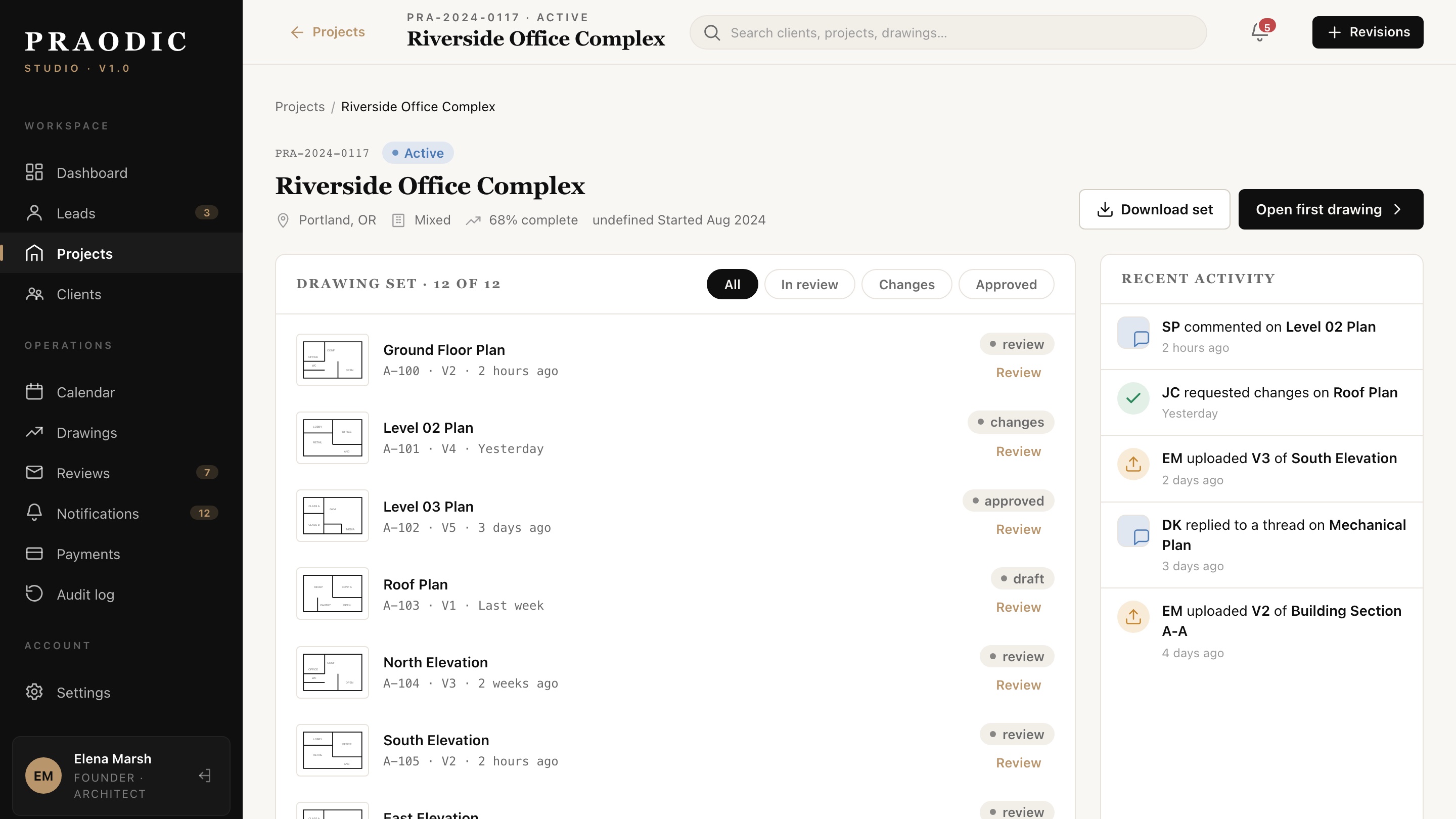This screenshot has height=819, width=1456.
Task: Click the 'approved' status pill on Level 03 Plan
Action: pyautogui.click(x=1009, y=501)
